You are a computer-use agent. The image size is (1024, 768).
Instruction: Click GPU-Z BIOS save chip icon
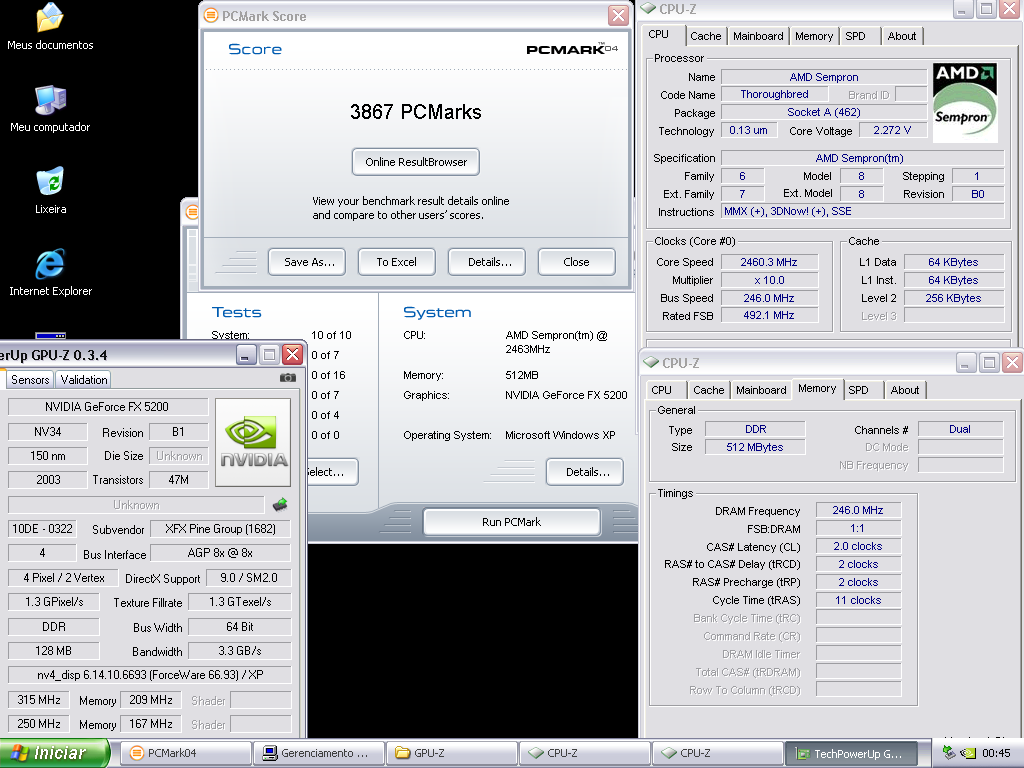(280, 504)
